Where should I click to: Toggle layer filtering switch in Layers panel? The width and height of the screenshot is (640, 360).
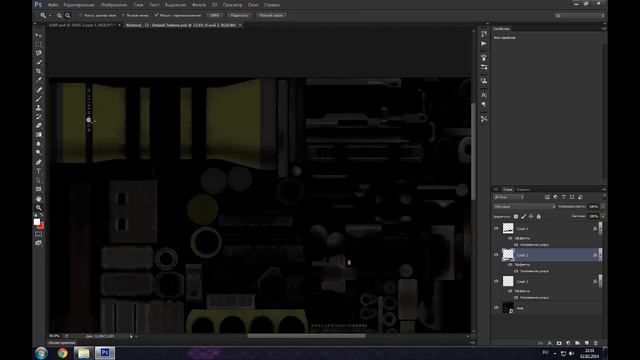click(x=604, y=197)
